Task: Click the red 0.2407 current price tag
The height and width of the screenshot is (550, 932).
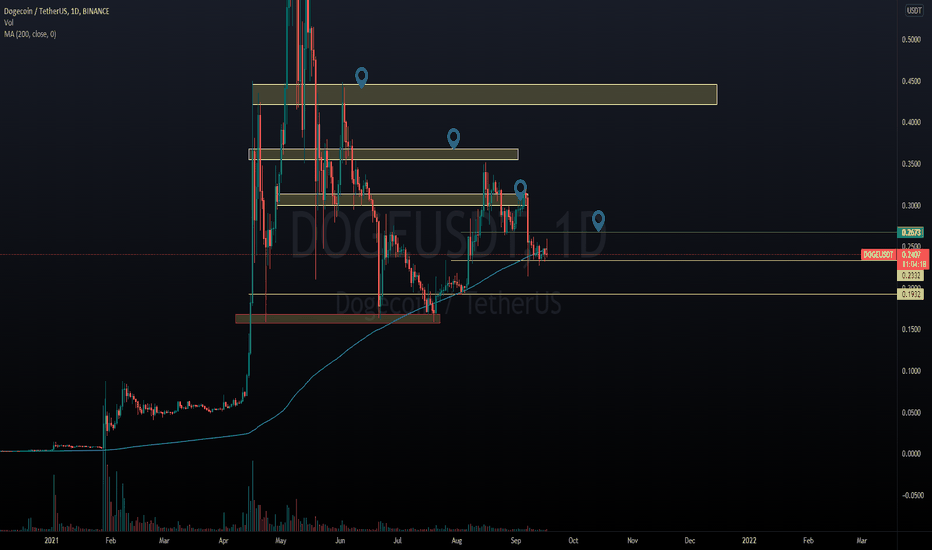Action: tap(912, 254)
